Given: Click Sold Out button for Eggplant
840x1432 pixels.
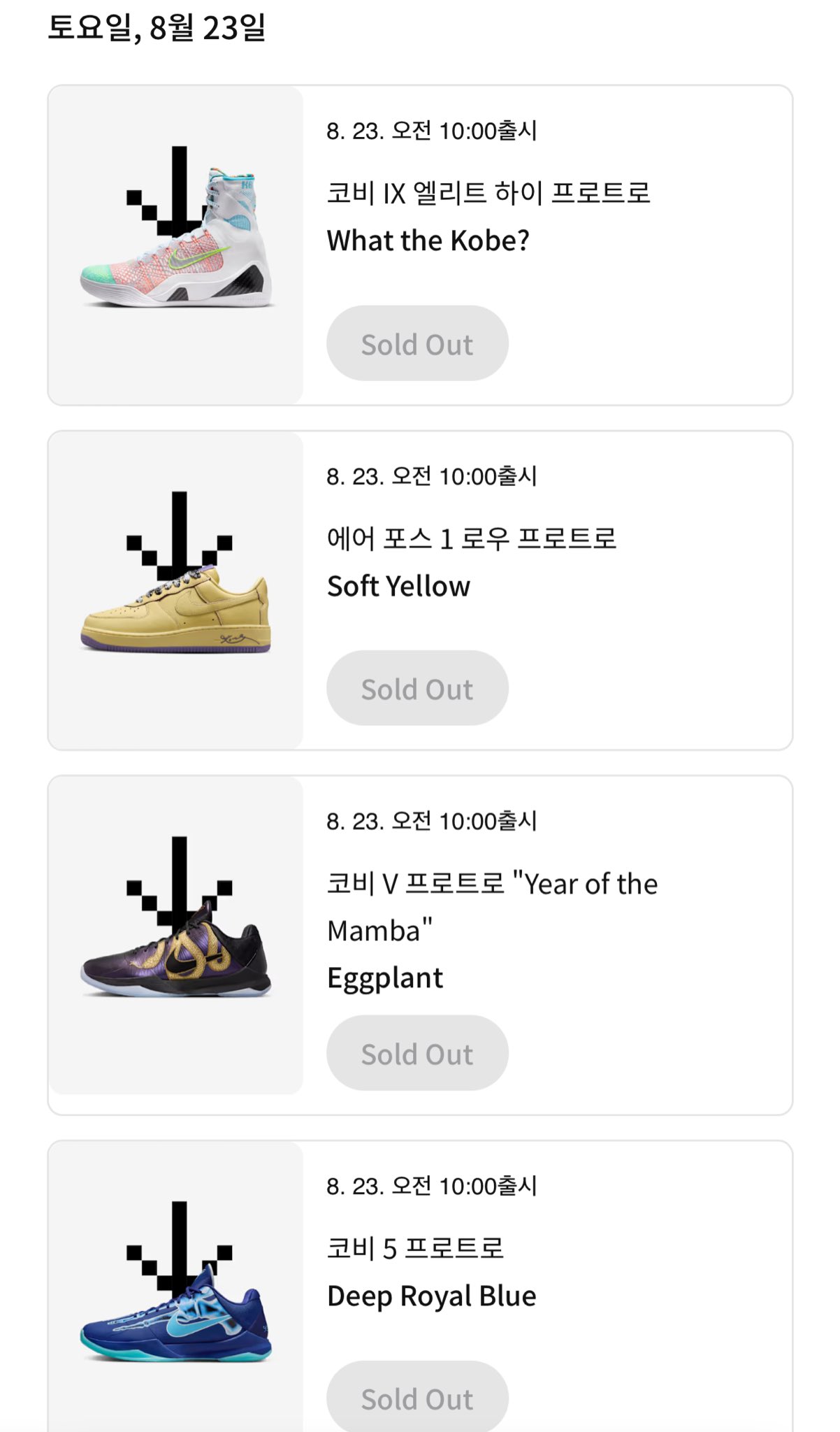Looking at the screenshot, I should pyautogui.click(x=417, y=1053).
